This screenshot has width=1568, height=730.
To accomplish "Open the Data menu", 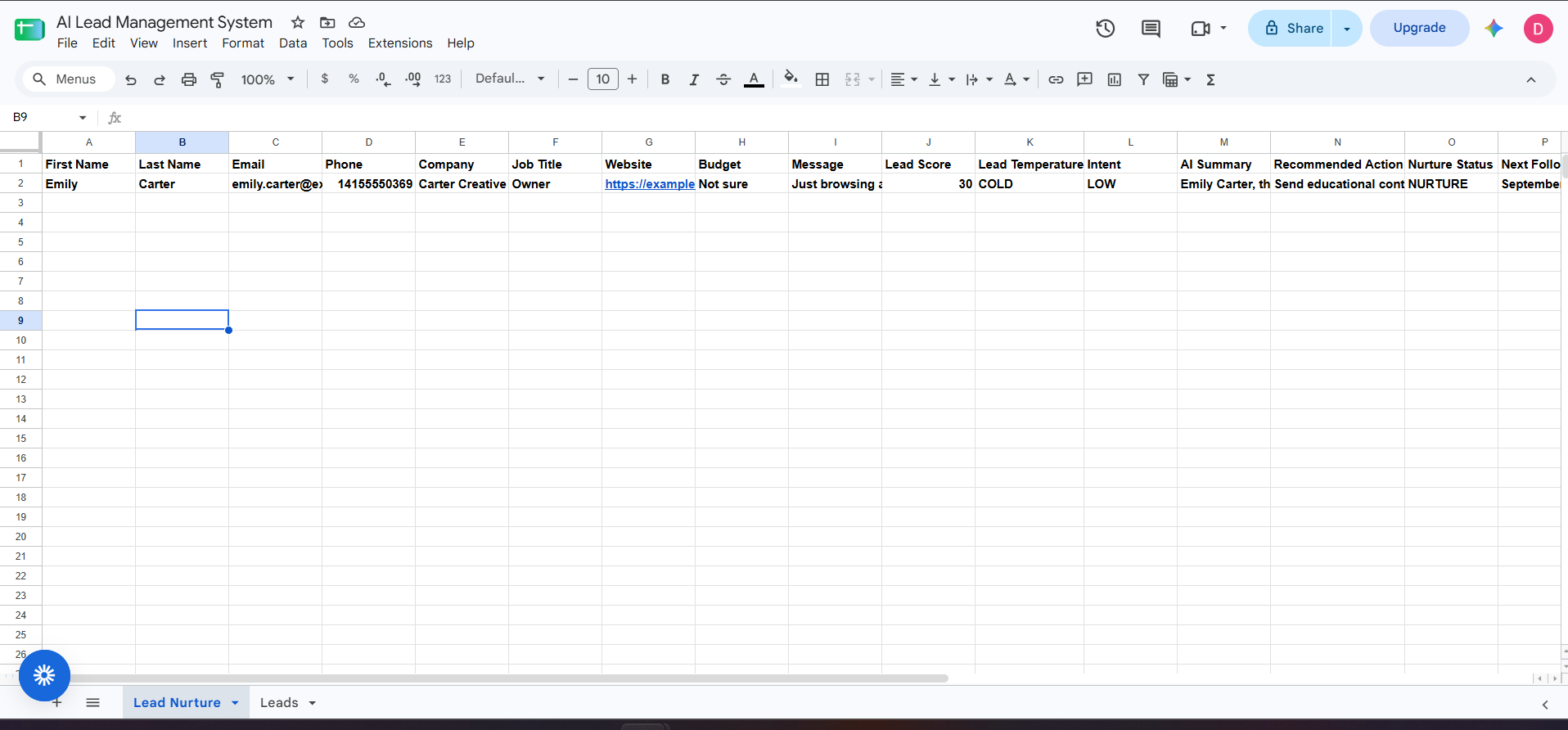I will point(293,43).
